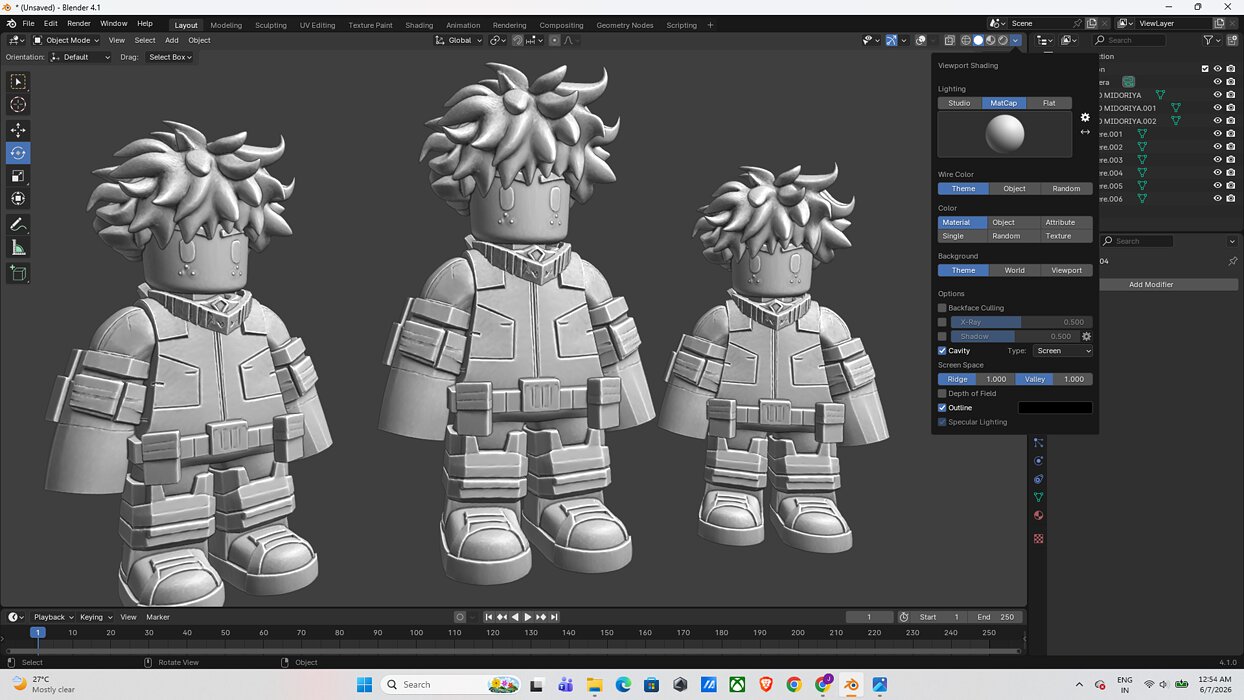This screenshot has height=700, width=1244.
Task: Enable Backface Culling checkbox
Action: click(x=942, y=308)
